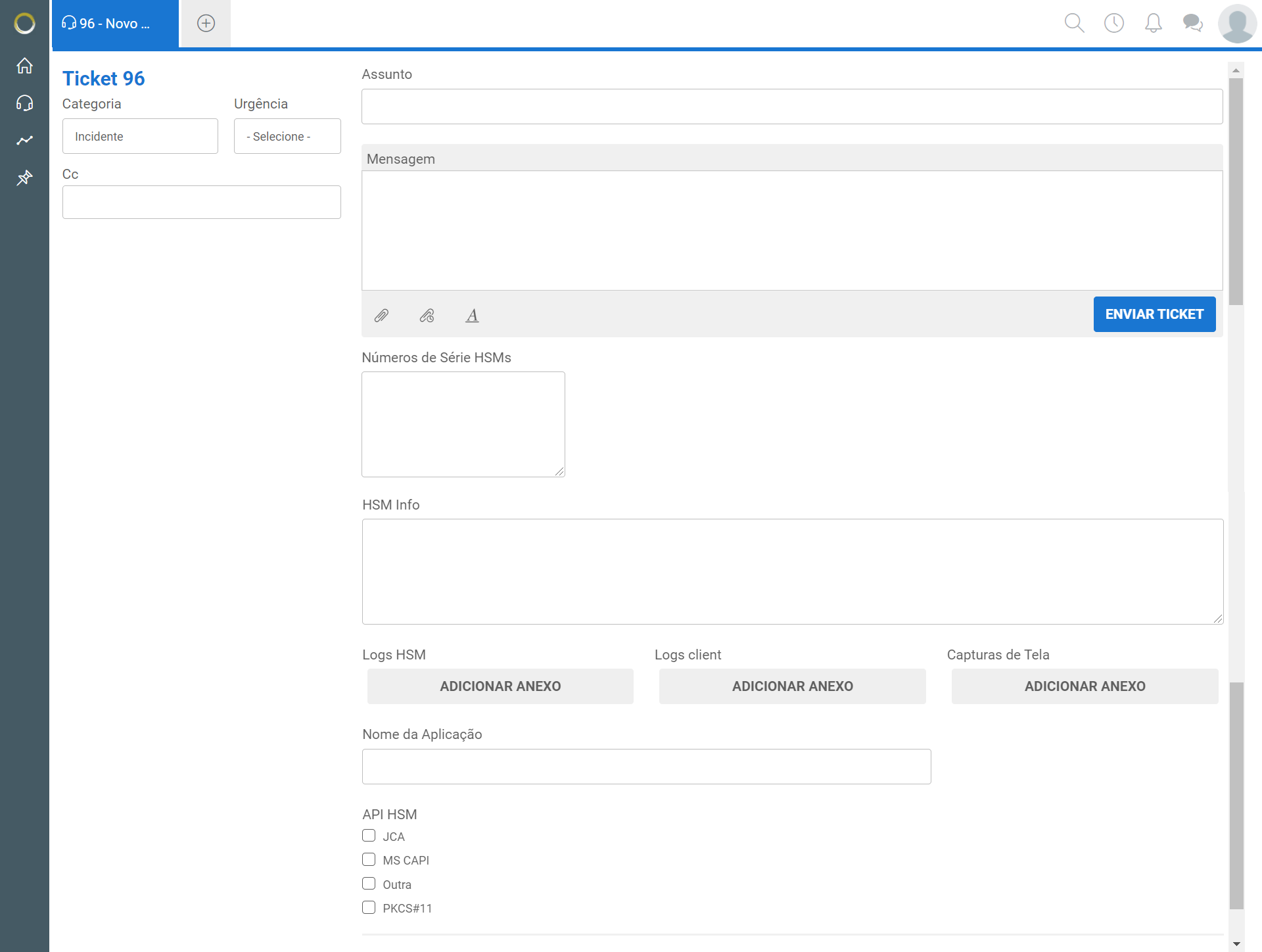Click the Ticket 96 heading

point(104,78)
